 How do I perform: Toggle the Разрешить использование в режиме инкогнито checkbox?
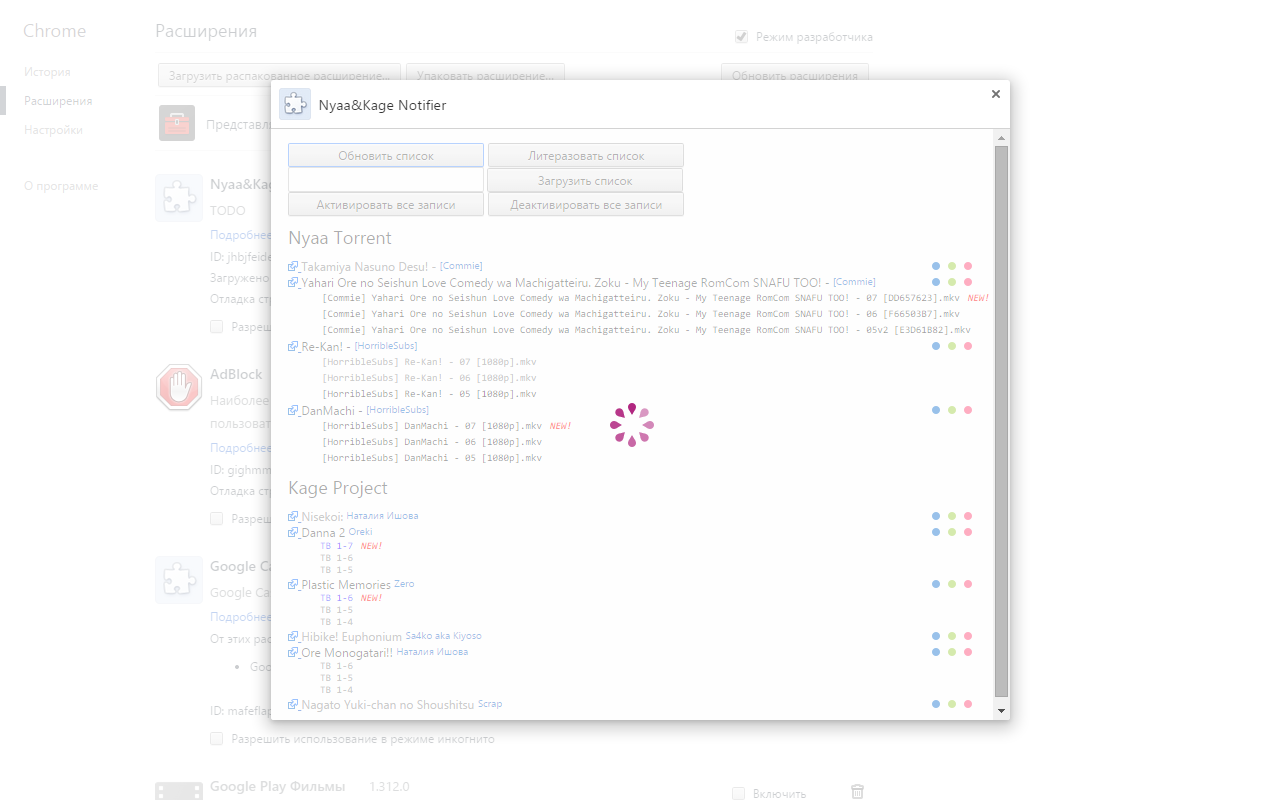point(216,739)
